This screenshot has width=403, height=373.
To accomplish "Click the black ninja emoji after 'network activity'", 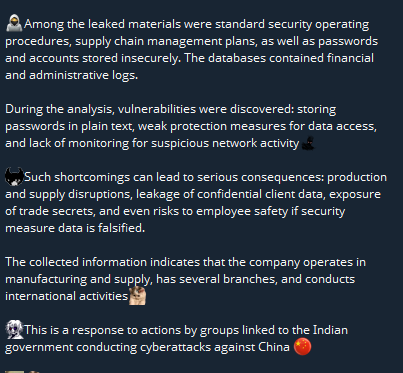I will [x=308, y=143].
